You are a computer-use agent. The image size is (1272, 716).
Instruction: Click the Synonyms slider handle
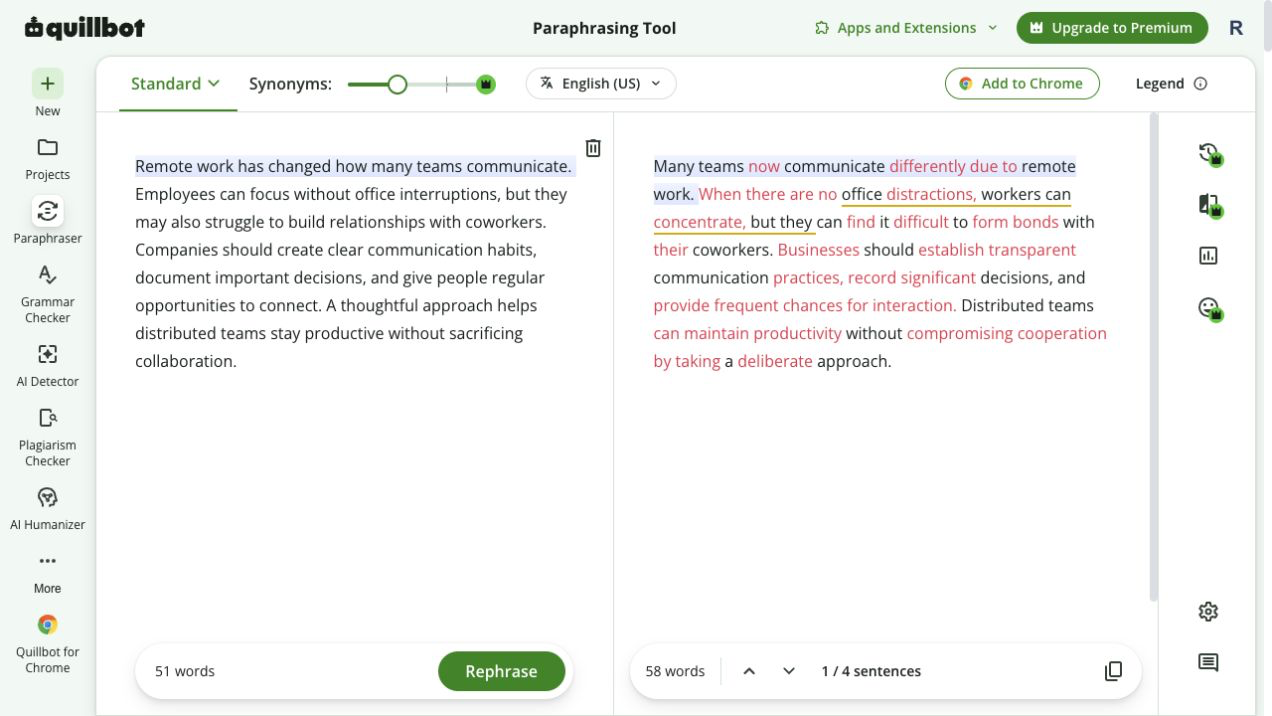(x=397, y=84)
